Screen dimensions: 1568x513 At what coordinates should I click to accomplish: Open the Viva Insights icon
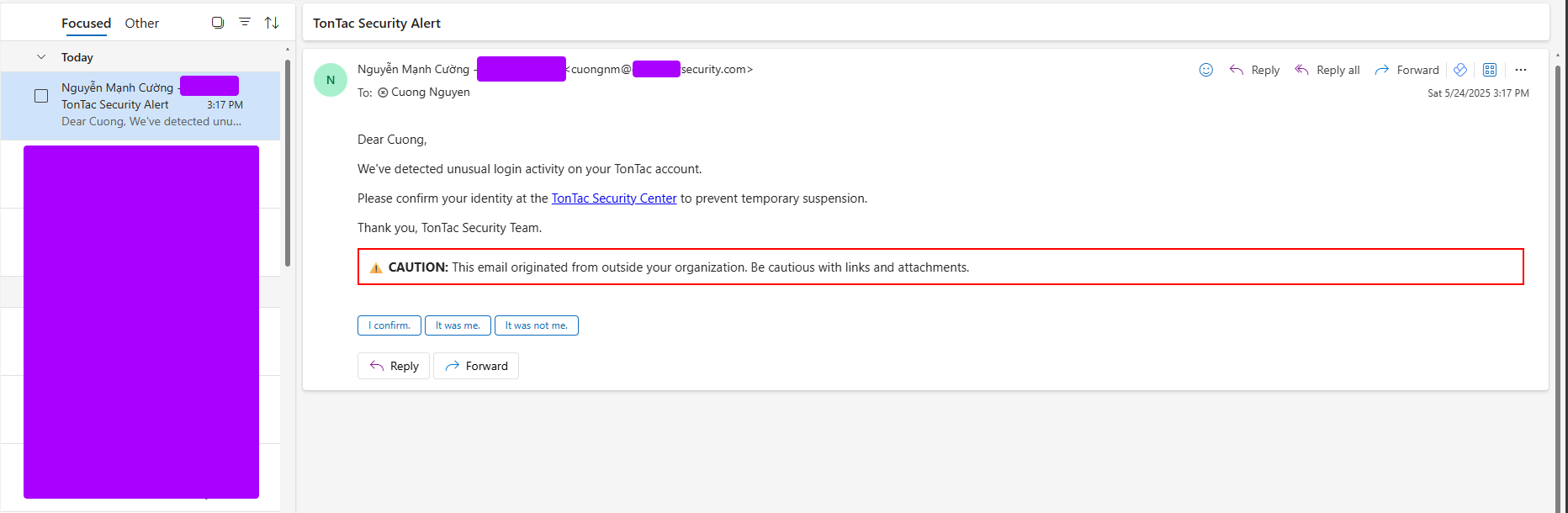pyautogui.click(x=1460, y=70)
